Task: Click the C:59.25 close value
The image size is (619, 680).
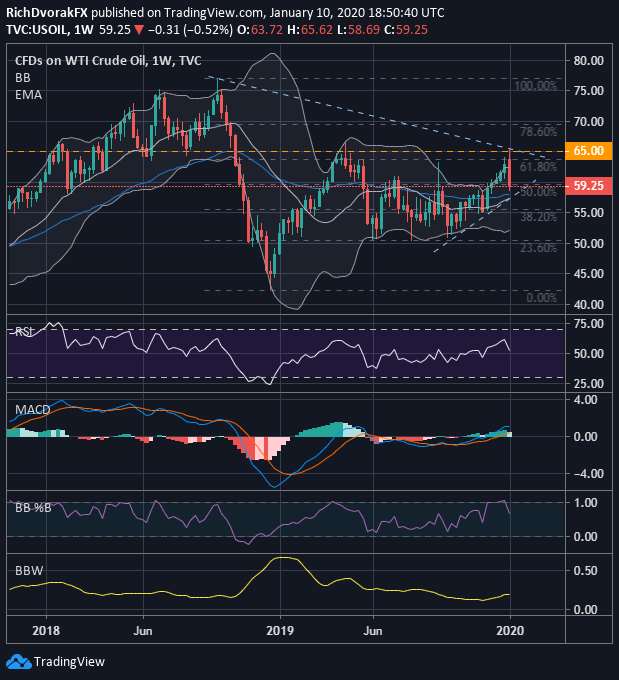Action: tap(406, 30)
